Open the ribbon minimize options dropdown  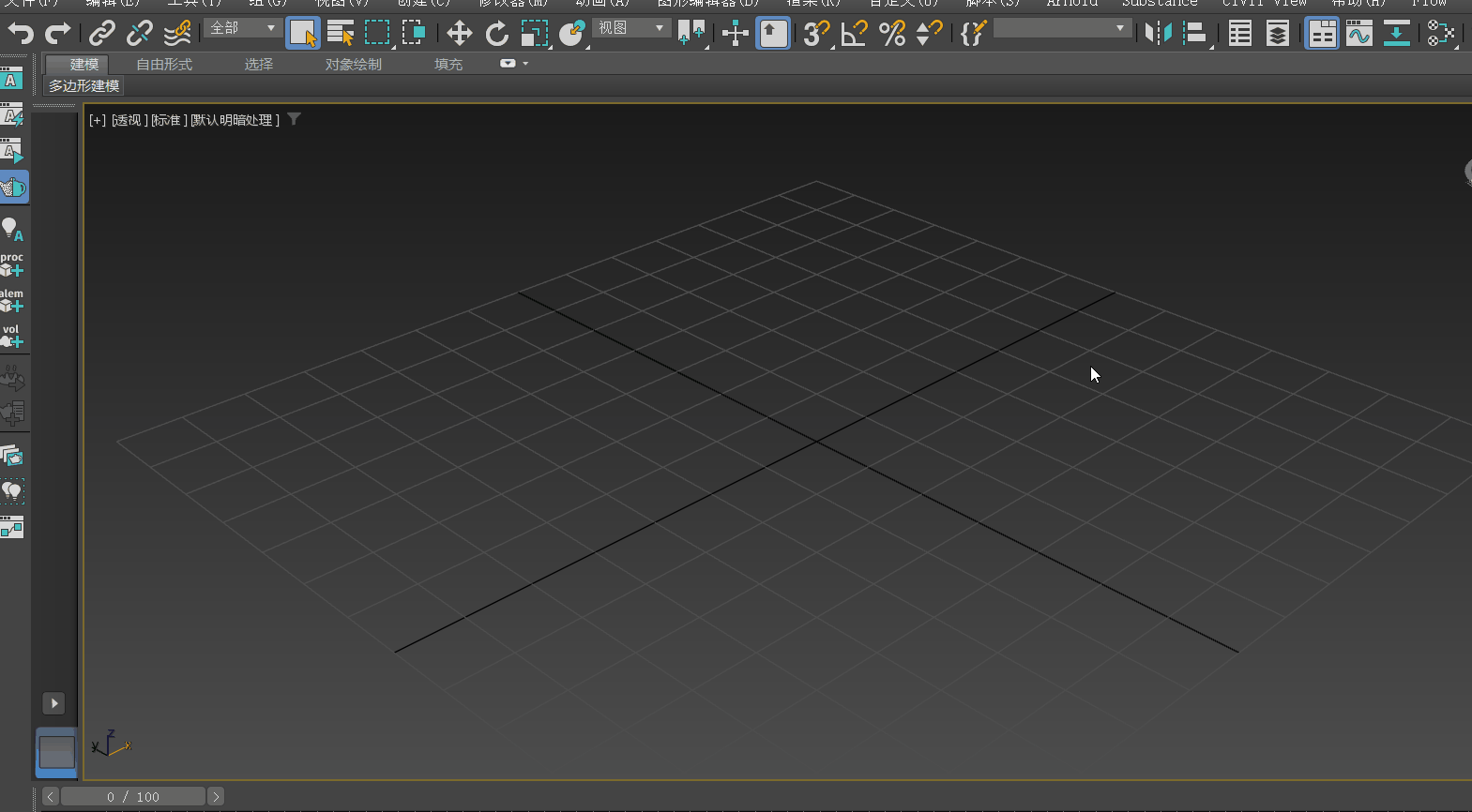click(x=514, y=64)
